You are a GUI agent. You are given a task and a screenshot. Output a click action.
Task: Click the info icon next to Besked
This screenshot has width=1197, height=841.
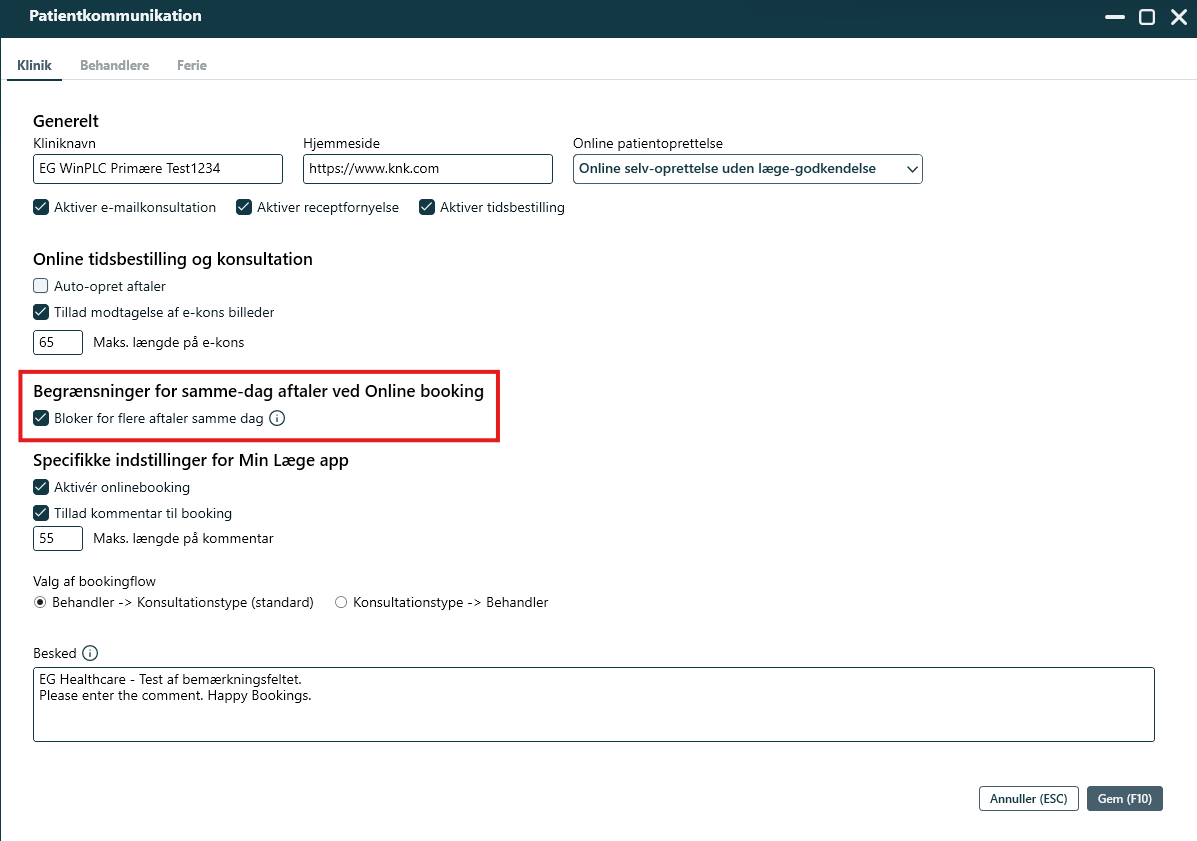(90, 653)
